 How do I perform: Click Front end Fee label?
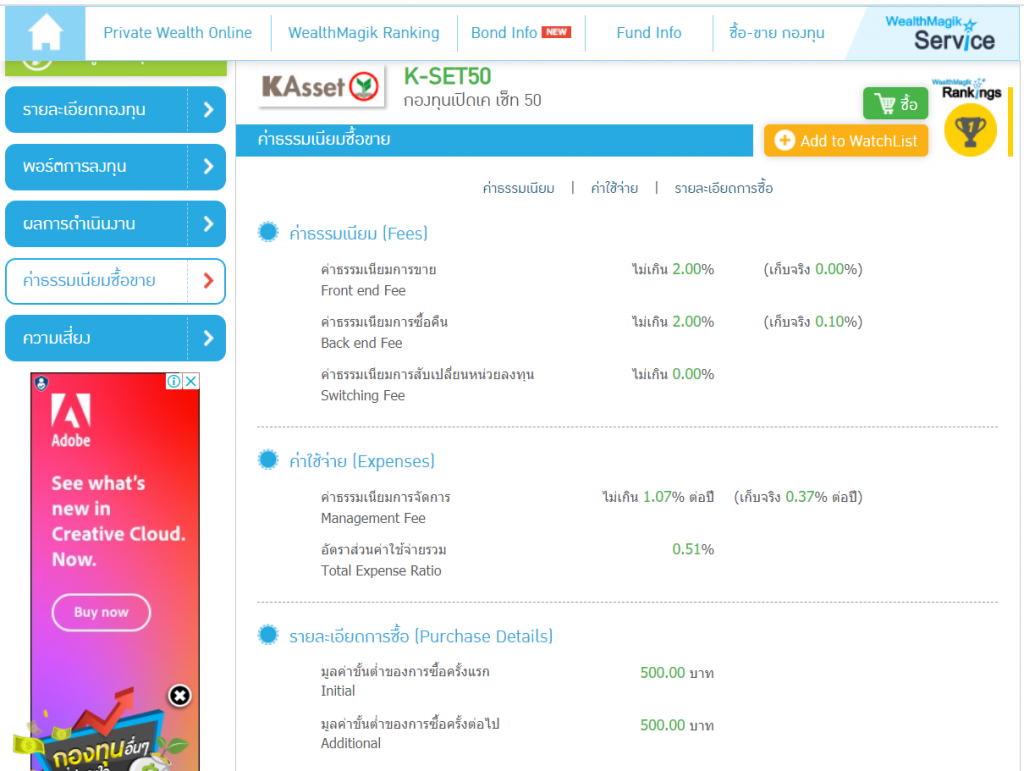click(x=363, y=291)
